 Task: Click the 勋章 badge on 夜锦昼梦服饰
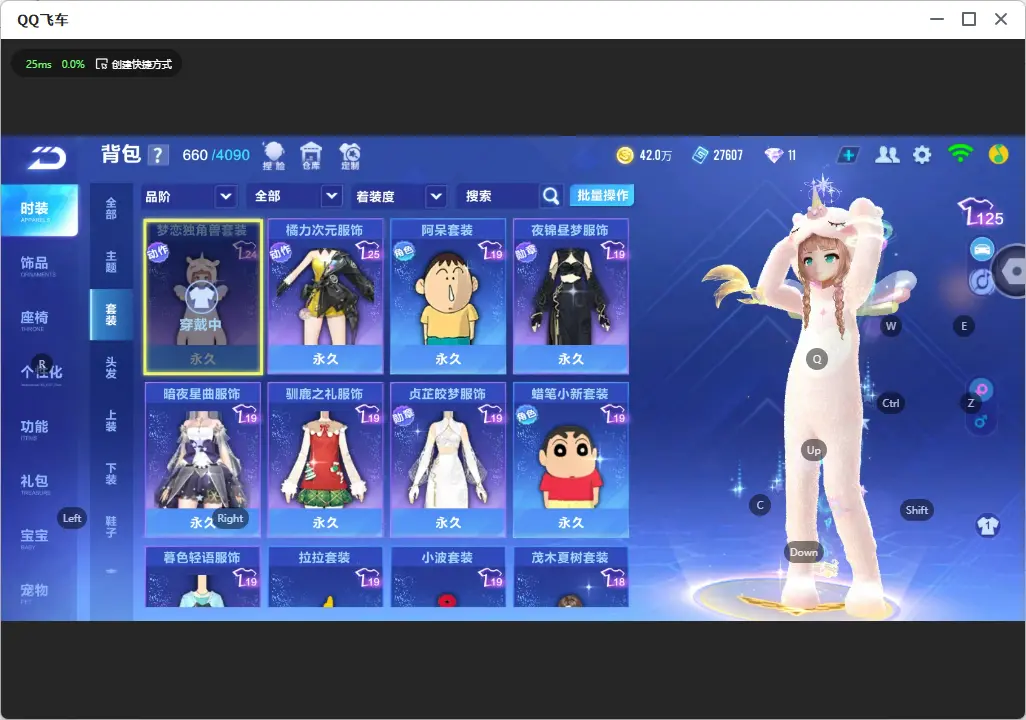pos(526,251)
